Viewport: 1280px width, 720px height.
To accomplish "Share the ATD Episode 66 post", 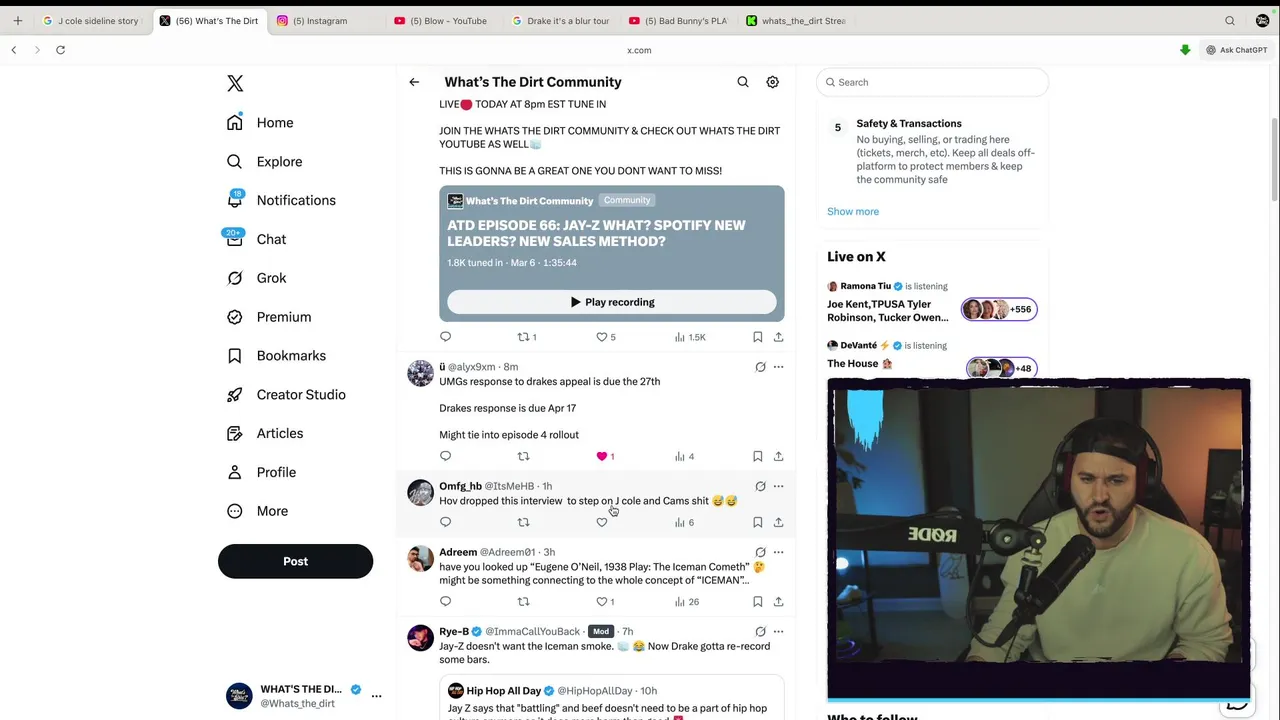I will [x=778, y=337].
